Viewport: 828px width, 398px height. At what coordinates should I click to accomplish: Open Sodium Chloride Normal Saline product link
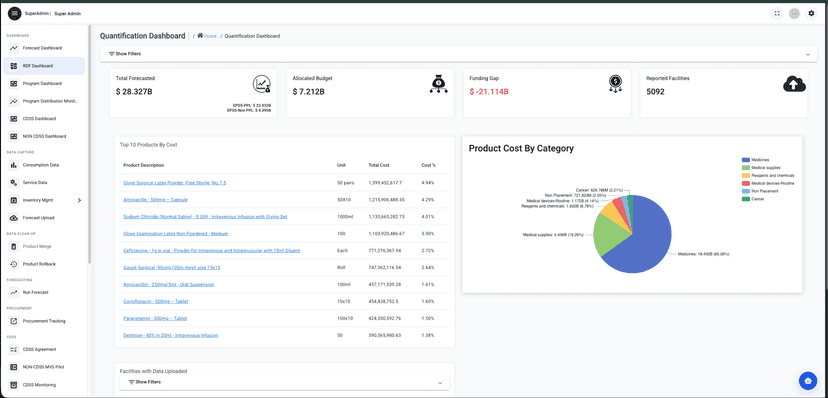coord(206,216)
